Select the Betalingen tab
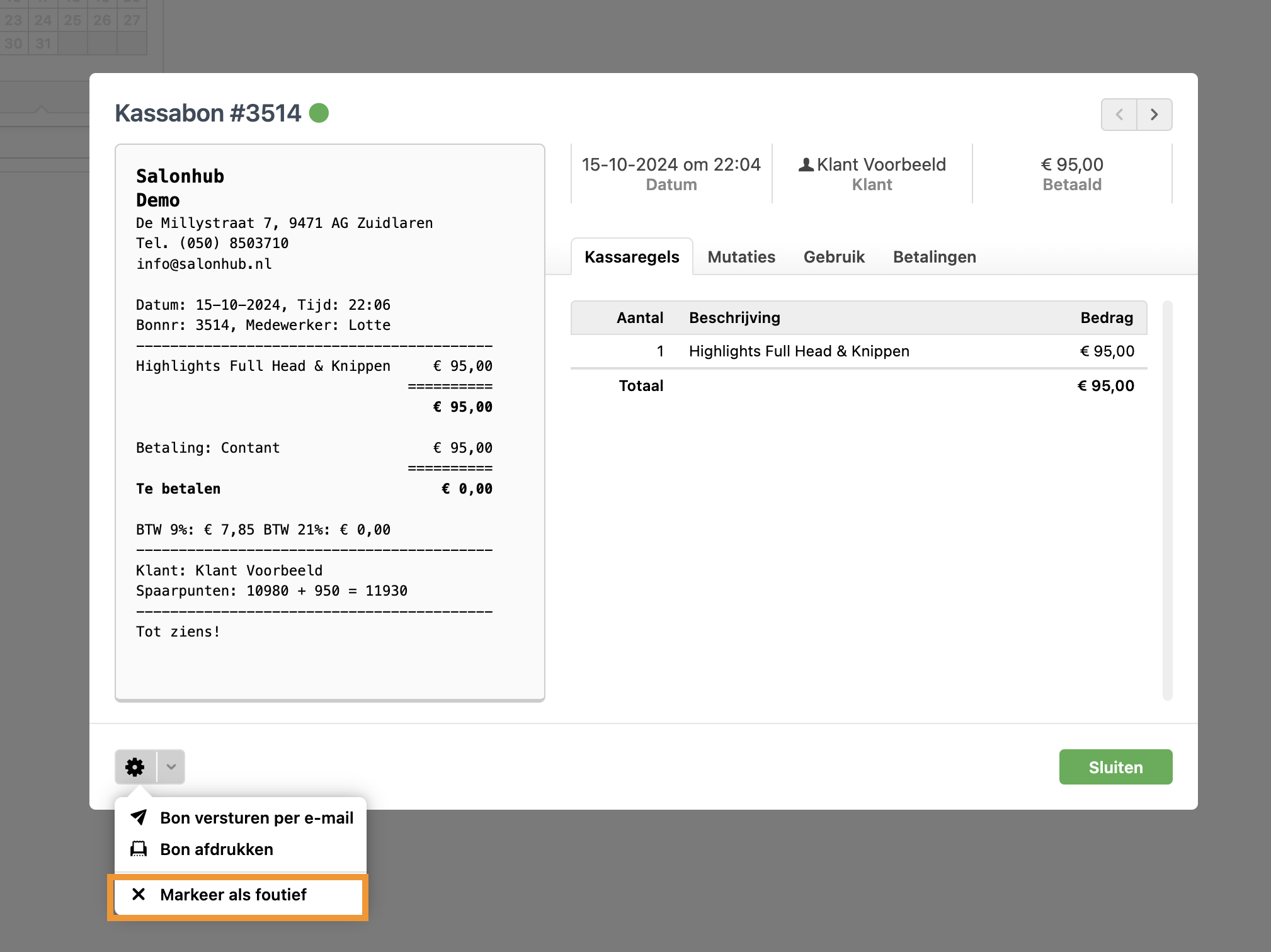1271x952 pixels. coord(934,257)
